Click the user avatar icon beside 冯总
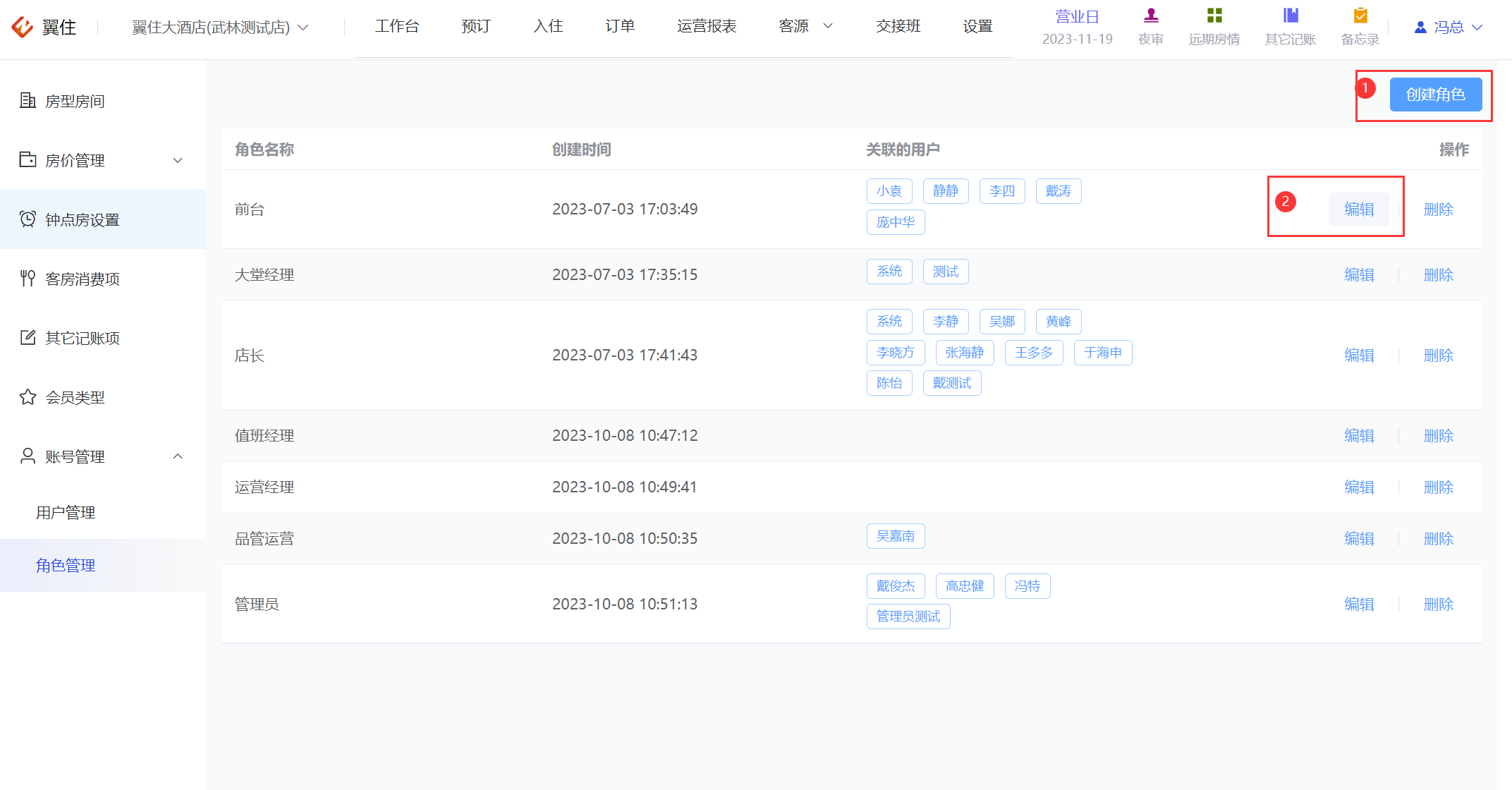 (1420, 27)
